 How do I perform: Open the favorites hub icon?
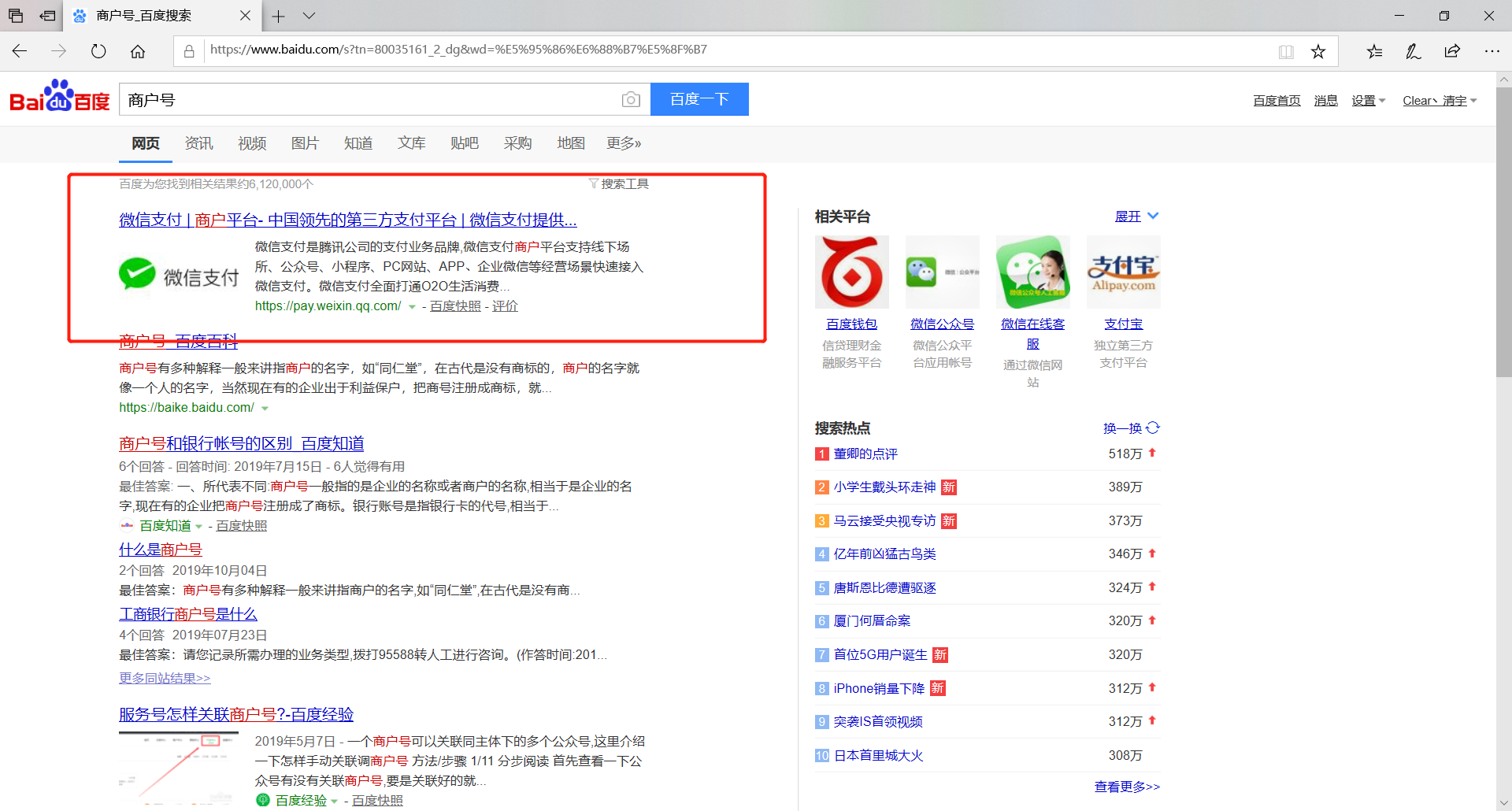click(1374, 51)
